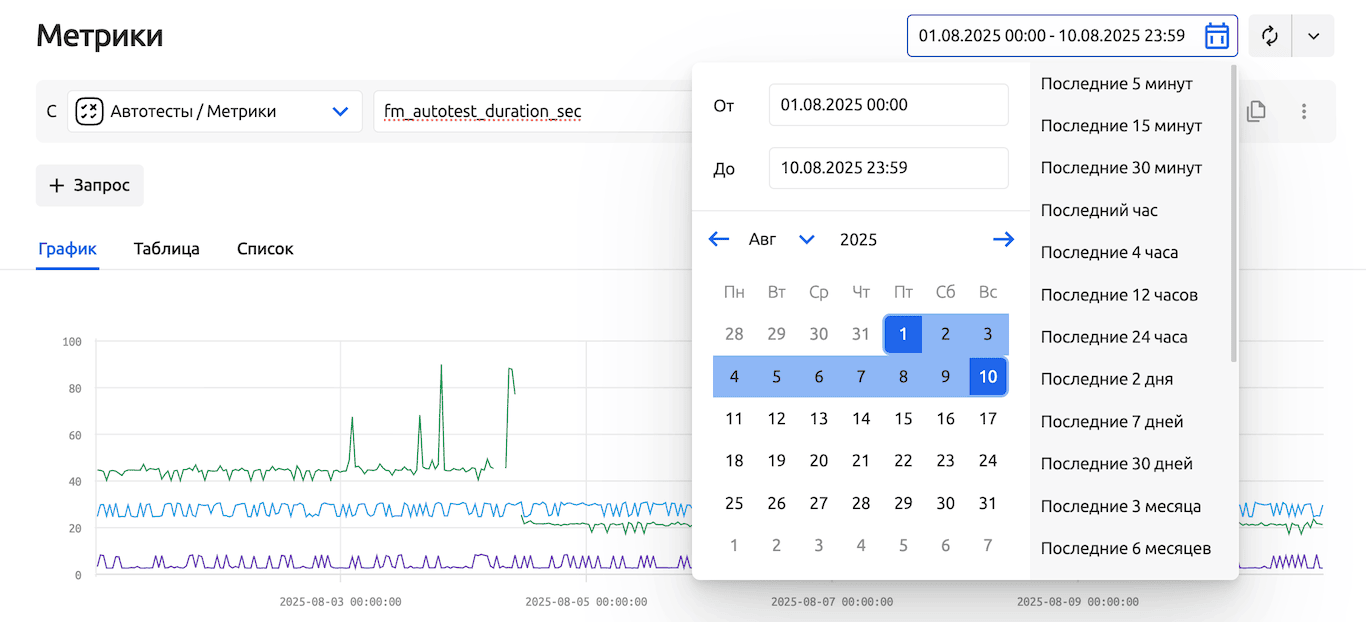The width and height of the screenshot is (1366, 622).
Task: Expand the auto-refresh interval dropdown chevron
Action: (x=1314, y=36)
